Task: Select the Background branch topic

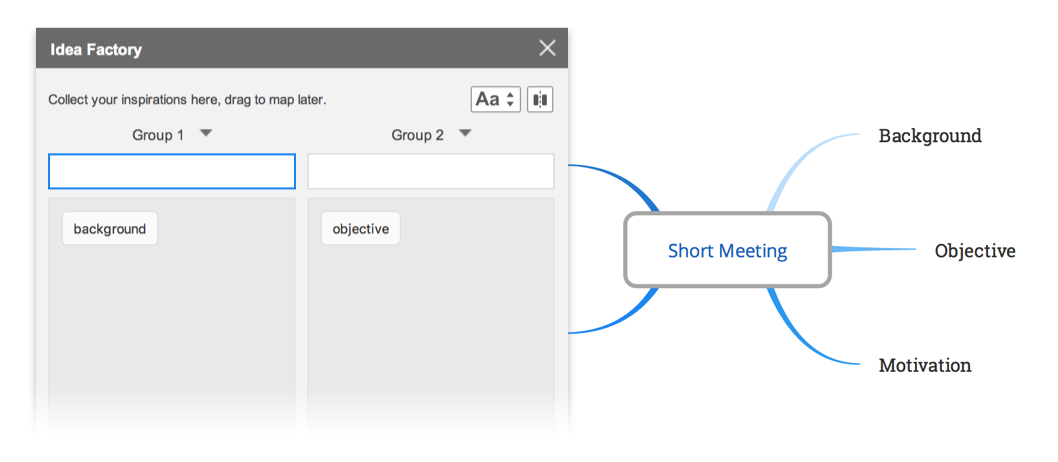Action: coord(930,136)
